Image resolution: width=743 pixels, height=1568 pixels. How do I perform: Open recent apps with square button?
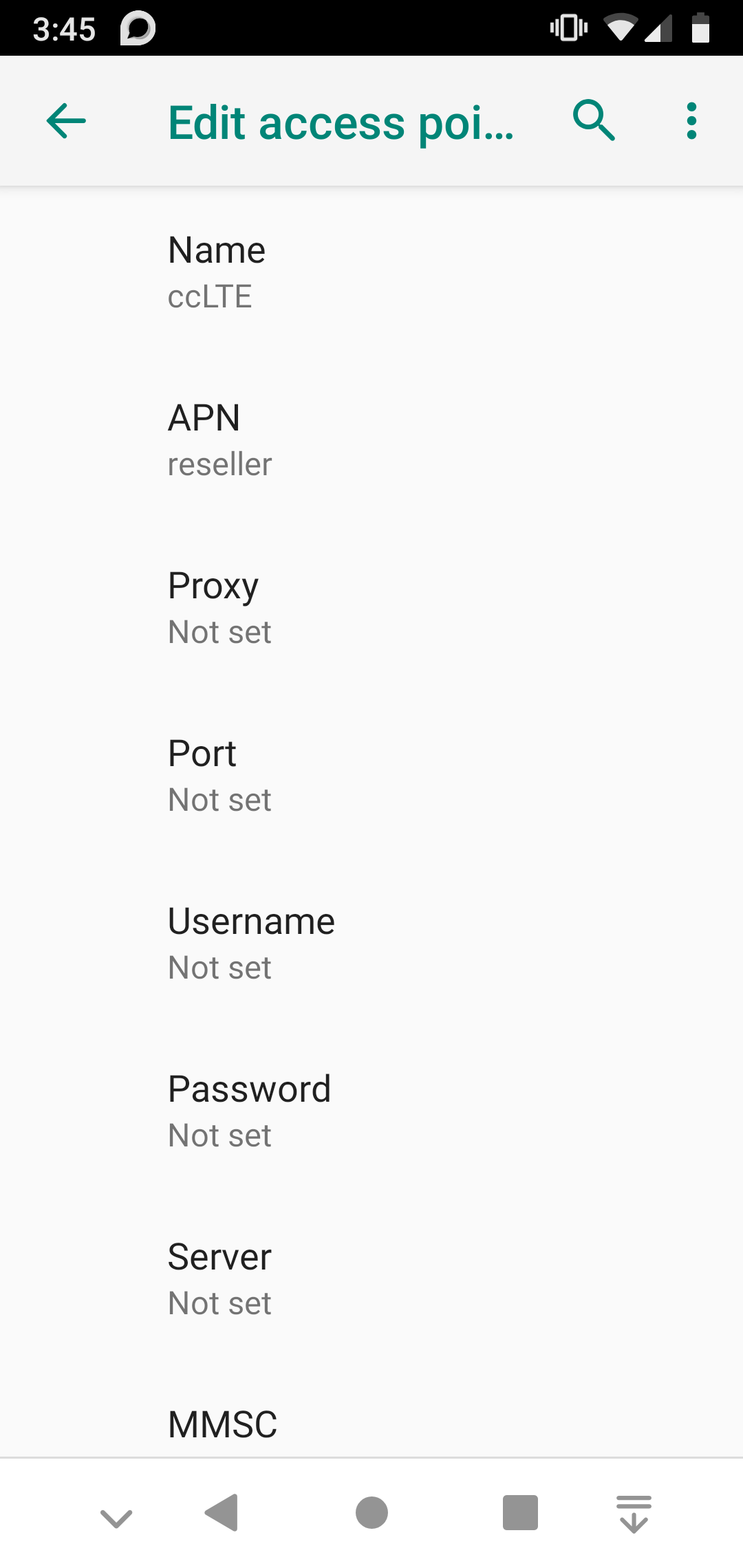520,1512
